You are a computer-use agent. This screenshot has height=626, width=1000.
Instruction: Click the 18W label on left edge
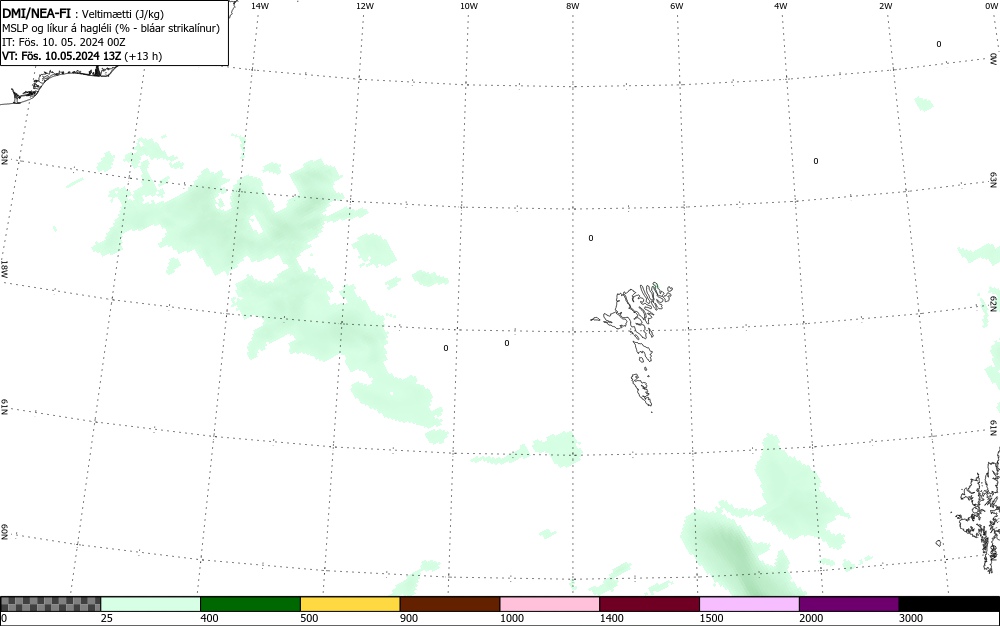(4, 268)
